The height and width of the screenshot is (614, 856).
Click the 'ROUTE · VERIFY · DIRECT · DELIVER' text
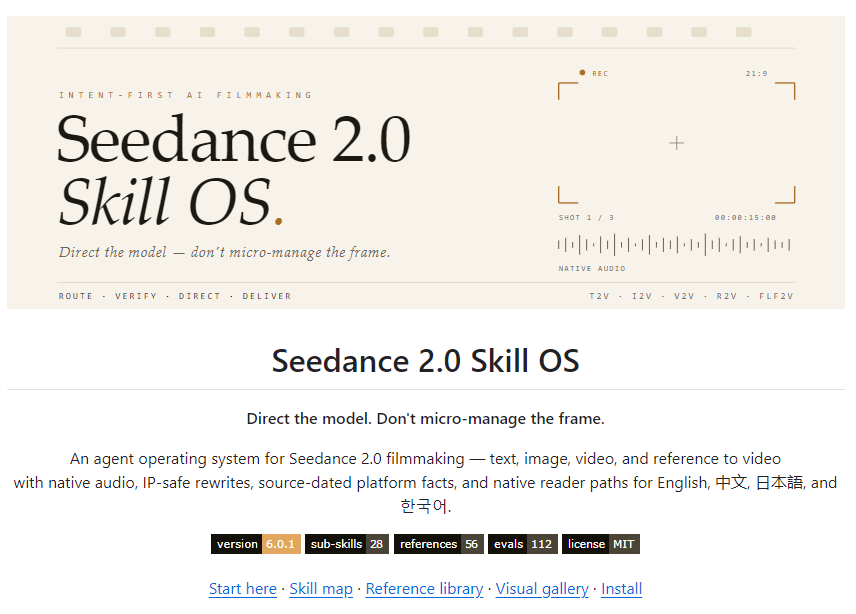point(175,296)
